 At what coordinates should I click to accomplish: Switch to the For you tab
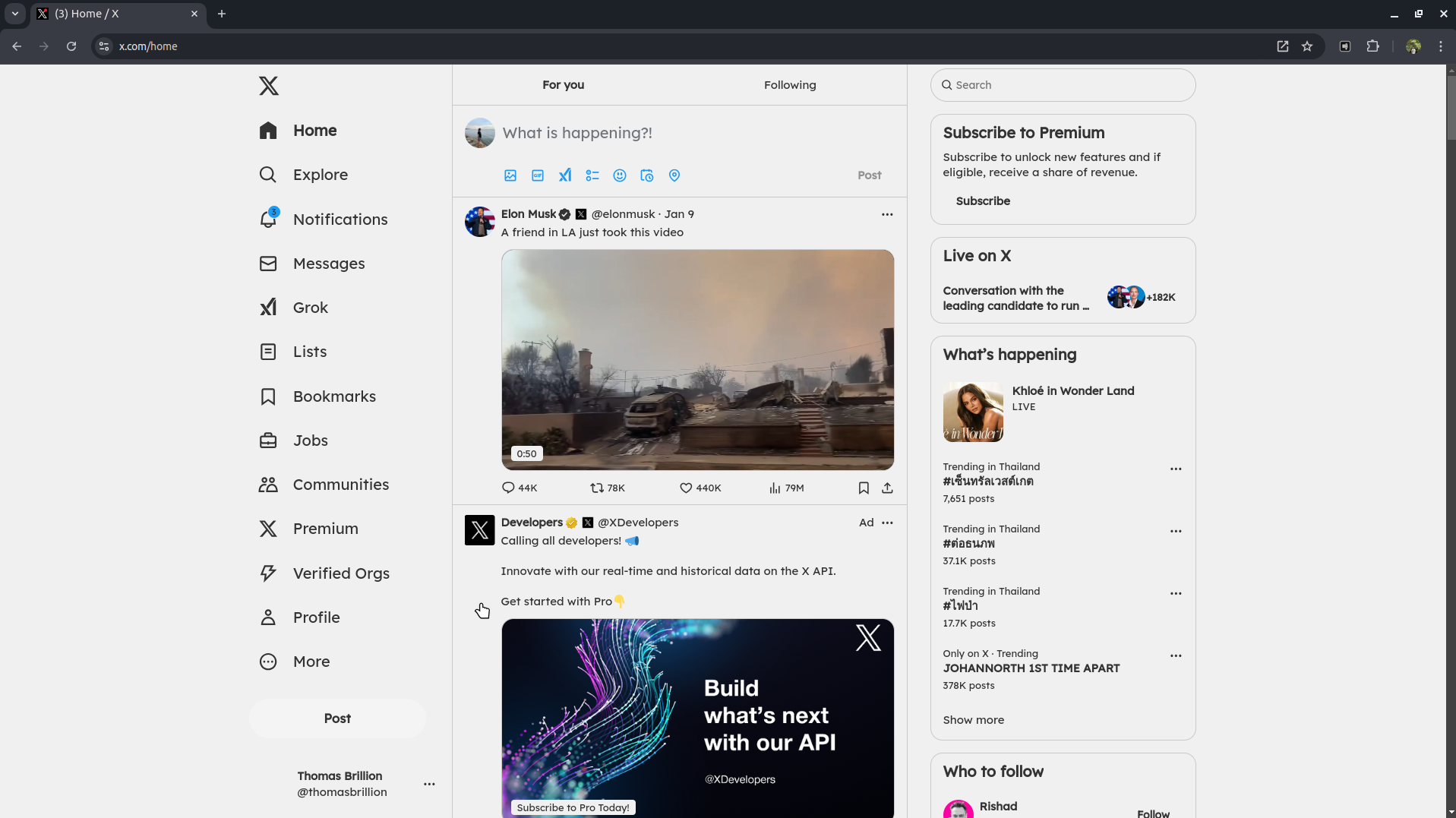(563, 85)
